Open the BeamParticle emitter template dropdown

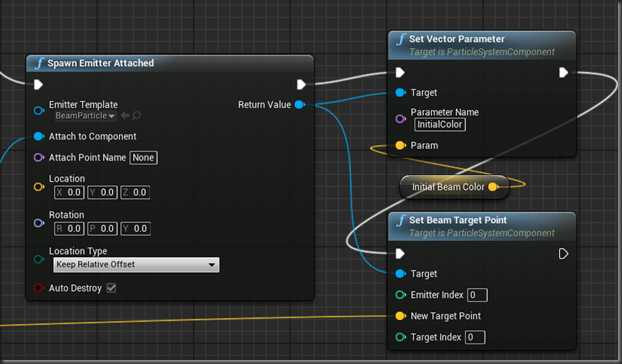85,116
